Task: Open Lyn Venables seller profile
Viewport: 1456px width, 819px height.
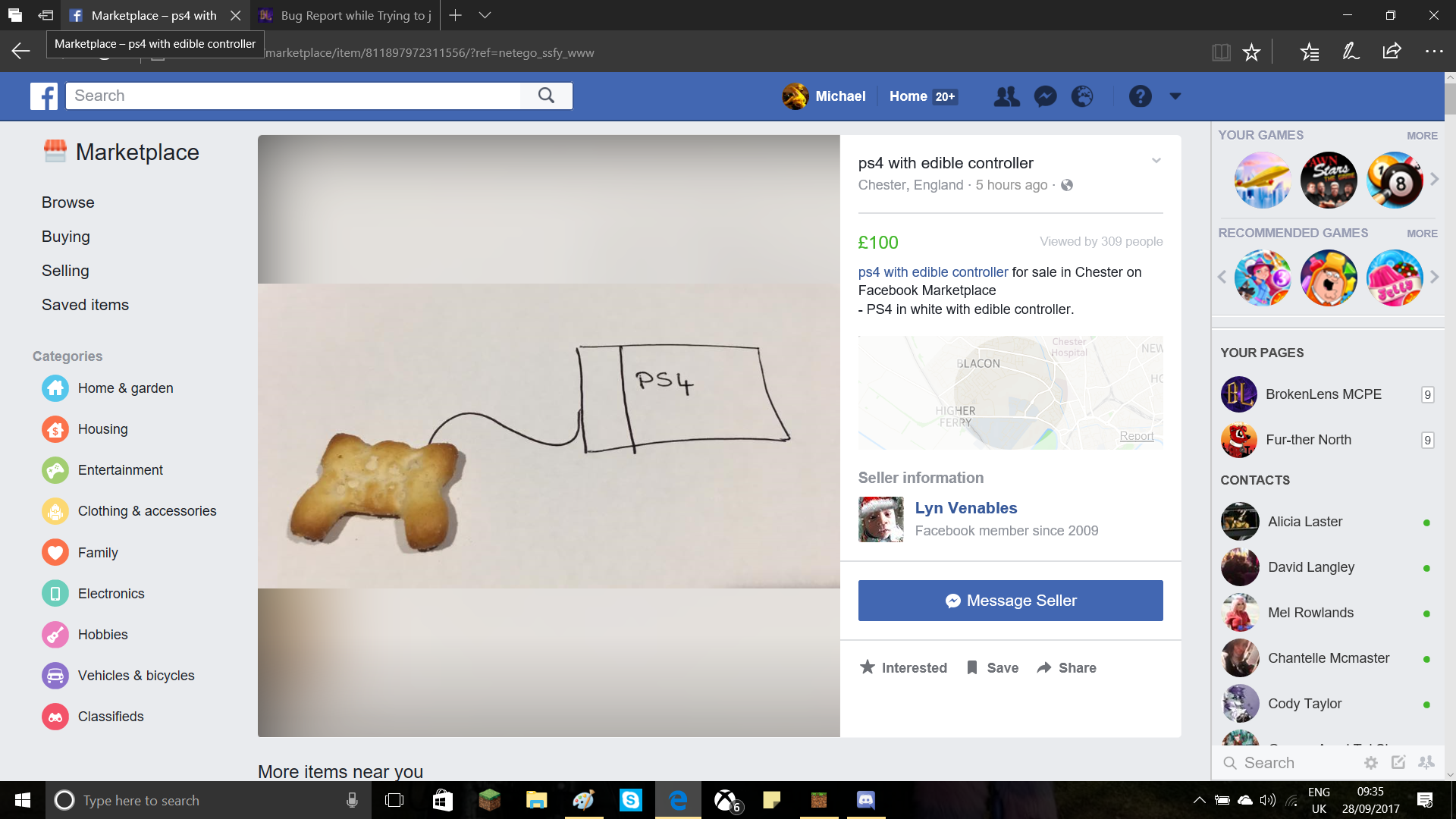Action: point(965,508)
